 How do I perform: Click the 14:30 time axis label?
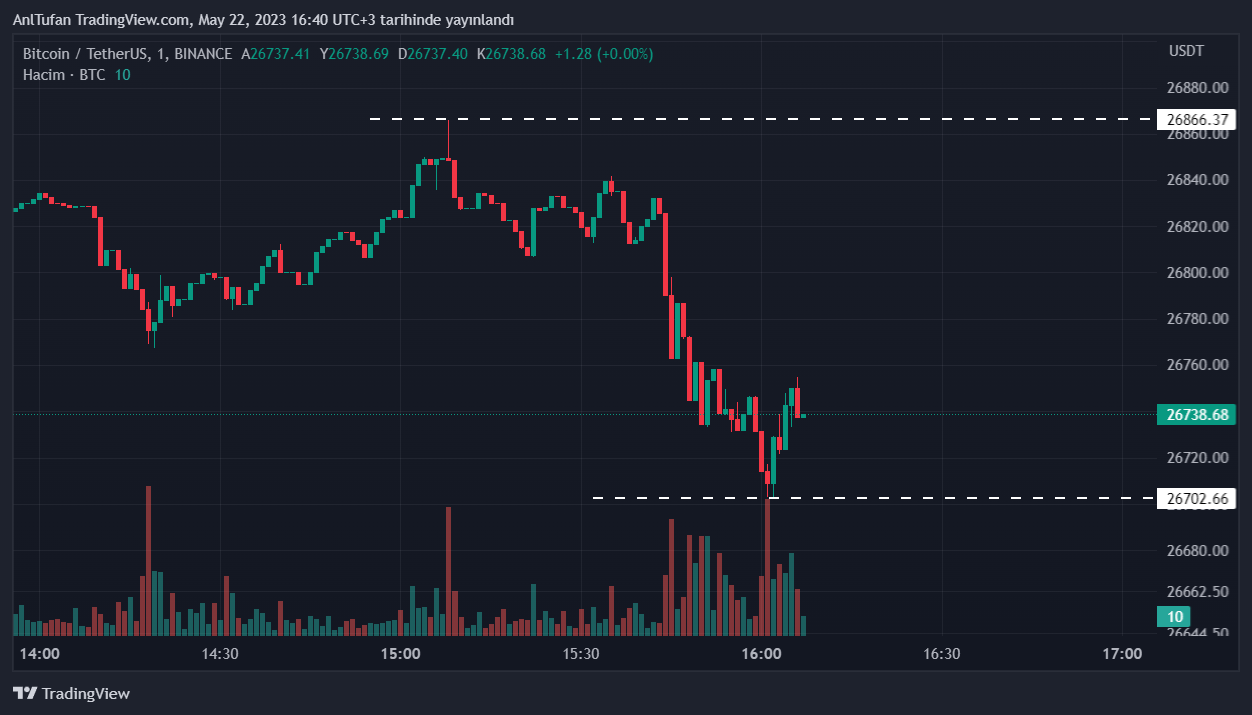[220, 654]
